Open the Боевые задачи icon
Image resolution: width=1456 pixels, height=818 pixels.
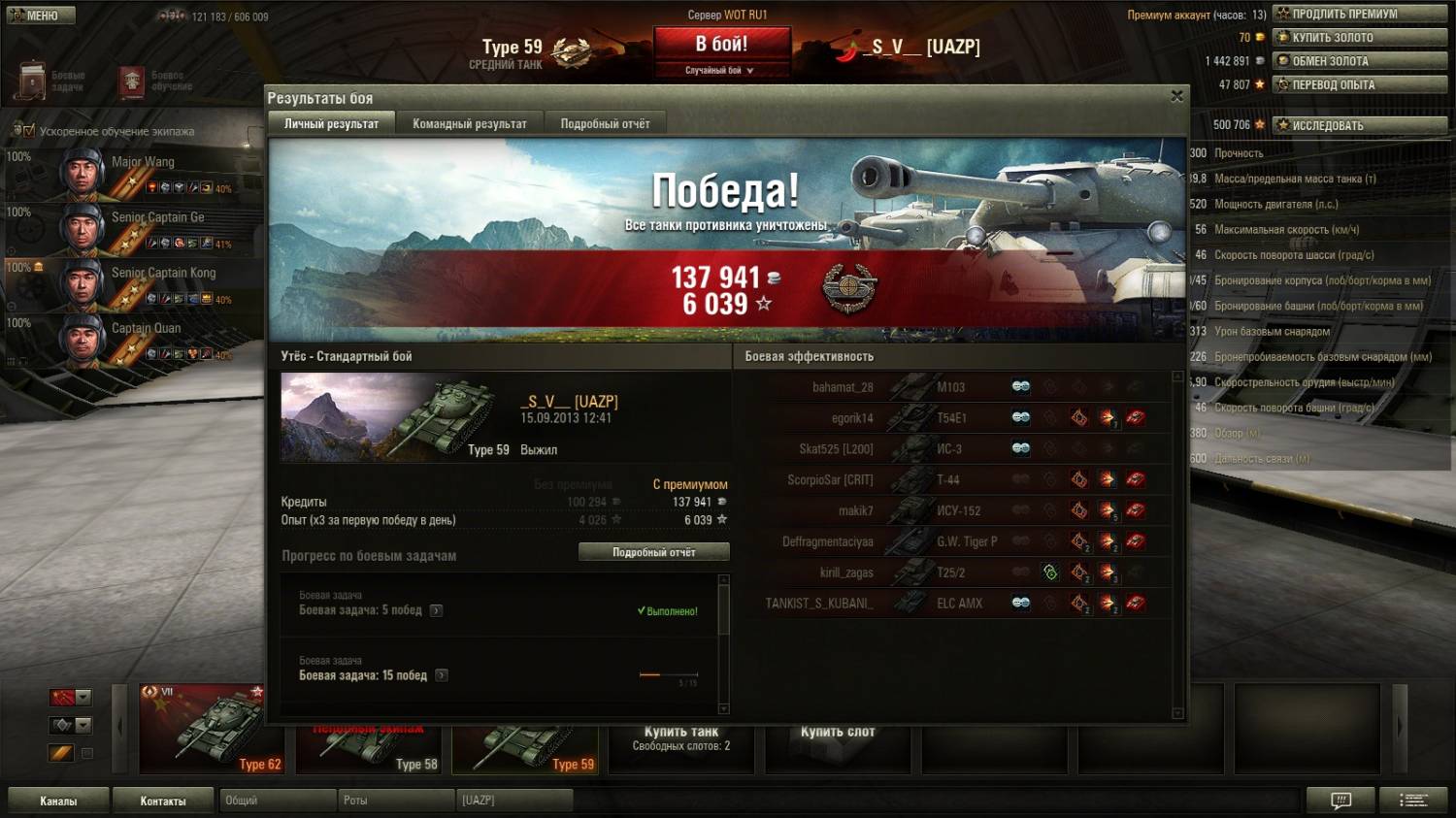point(32,82)
